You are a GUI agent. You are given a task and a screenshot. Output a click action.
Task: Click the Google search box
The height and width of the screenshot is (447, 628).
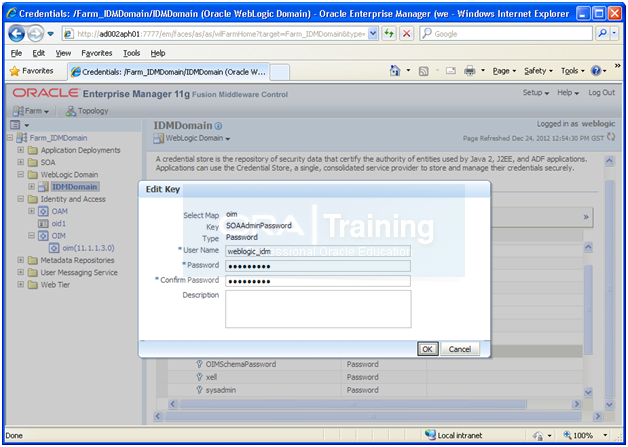(x=506, y=34)
